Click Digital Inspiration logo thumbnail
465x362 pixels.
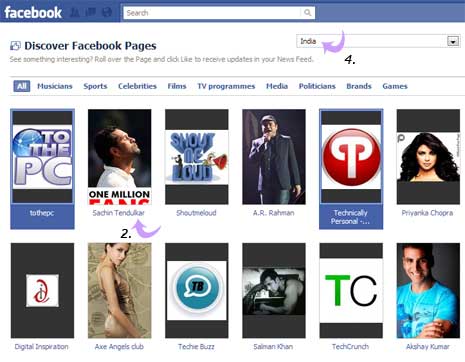(42, 291)
